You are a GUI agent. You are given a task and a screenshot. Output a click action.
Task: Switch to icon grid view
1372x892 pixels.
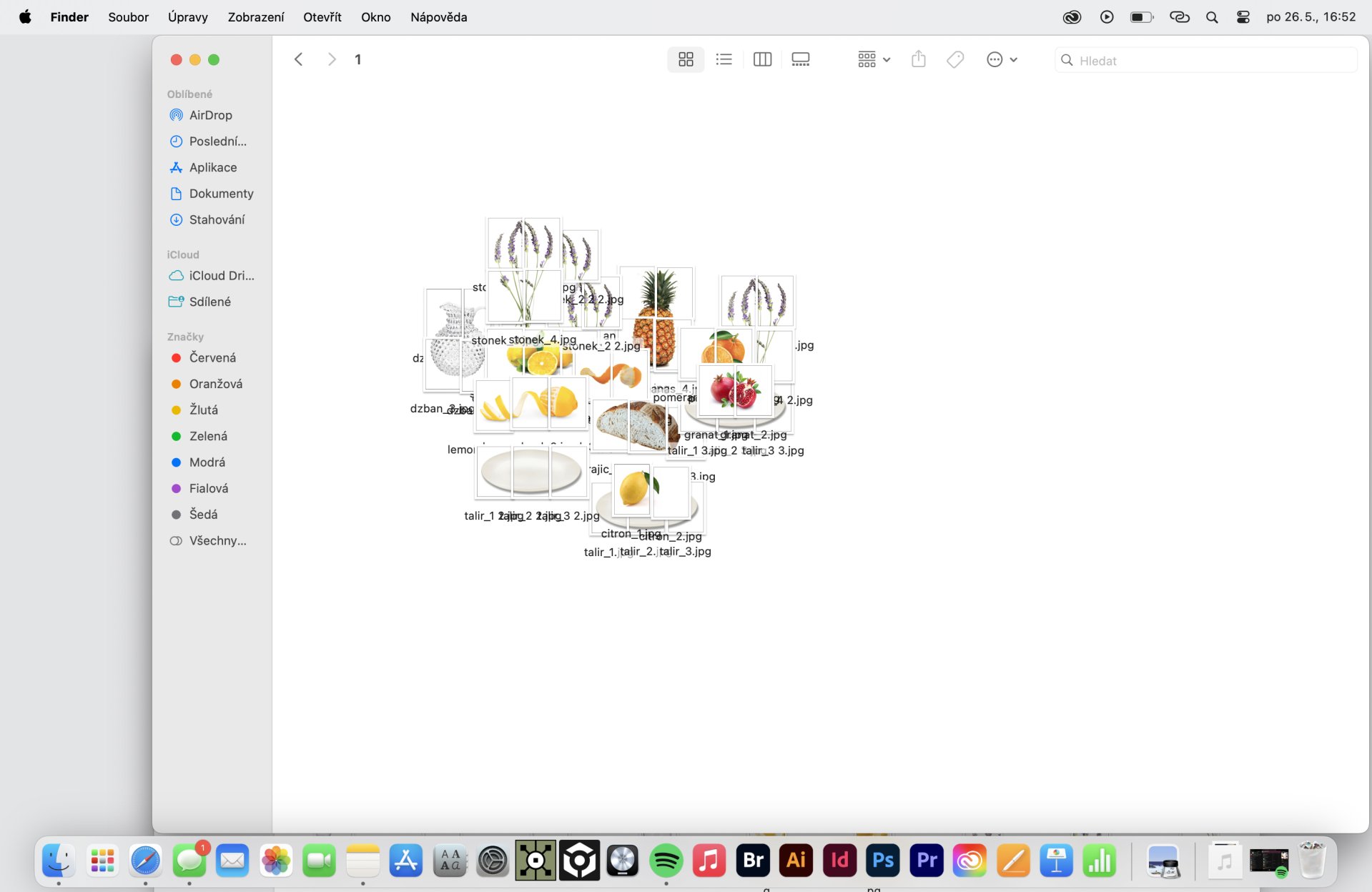coord(685,60)
